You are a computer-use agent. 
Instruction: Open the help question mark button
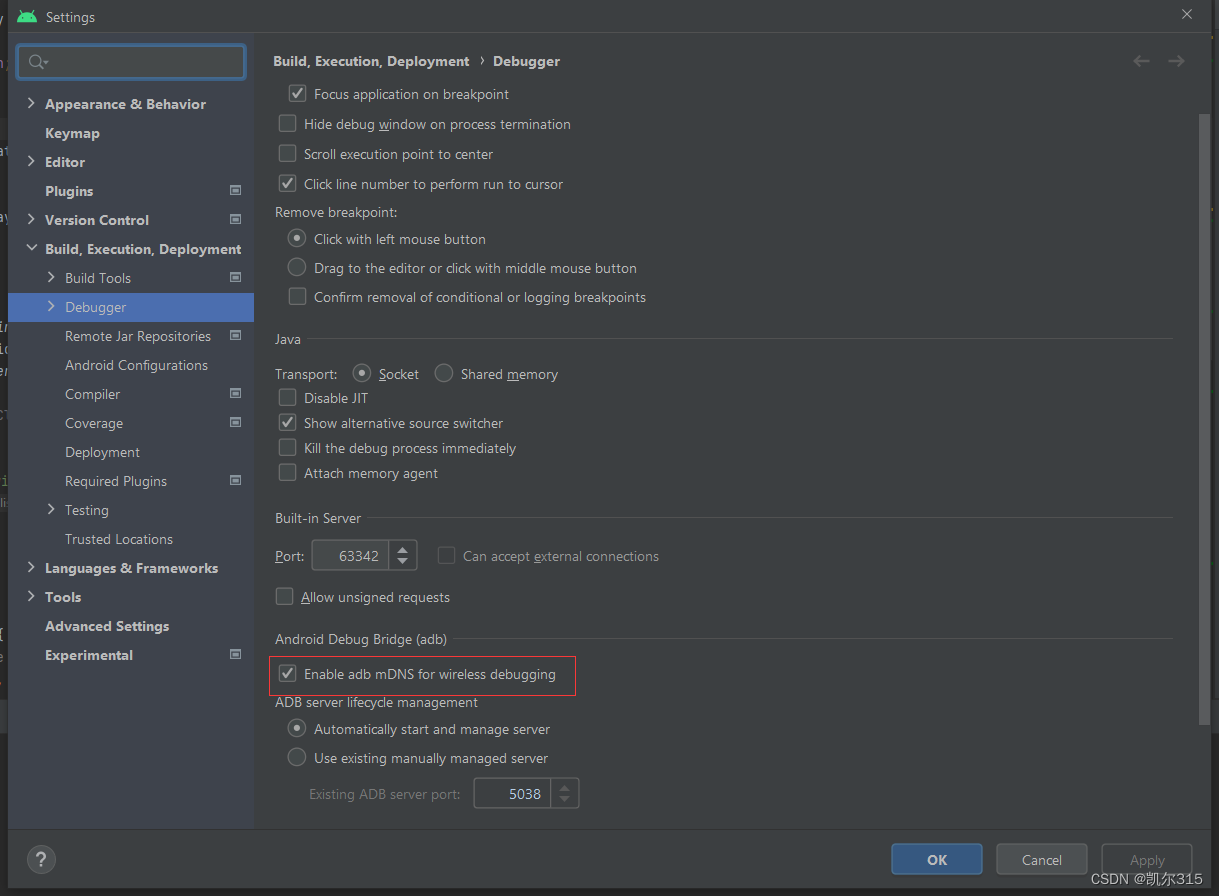click(41, 859)
